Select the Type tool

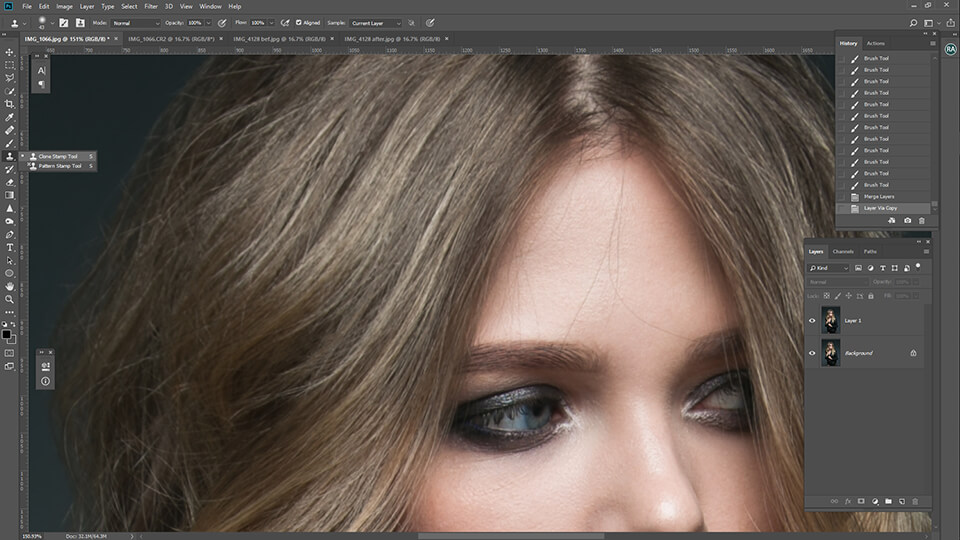click(x=9, y=247)
